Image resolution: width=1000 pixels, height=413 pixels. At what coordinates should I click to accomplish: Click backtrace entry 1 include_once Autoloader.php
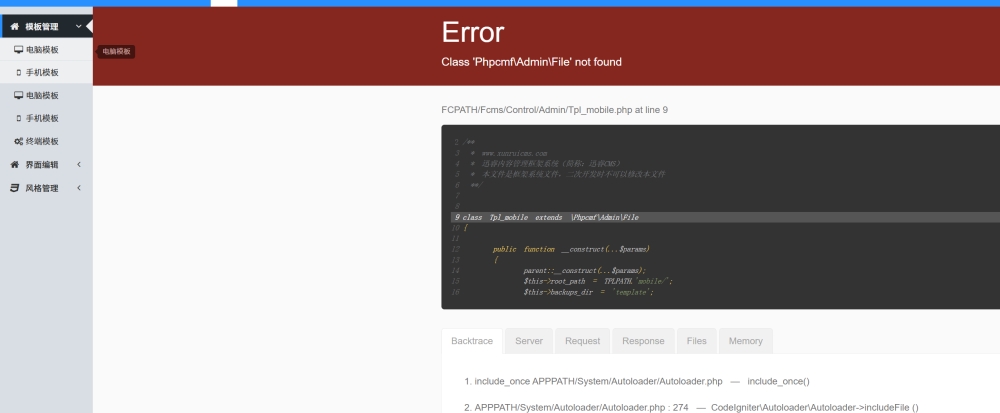pos(636,381)
